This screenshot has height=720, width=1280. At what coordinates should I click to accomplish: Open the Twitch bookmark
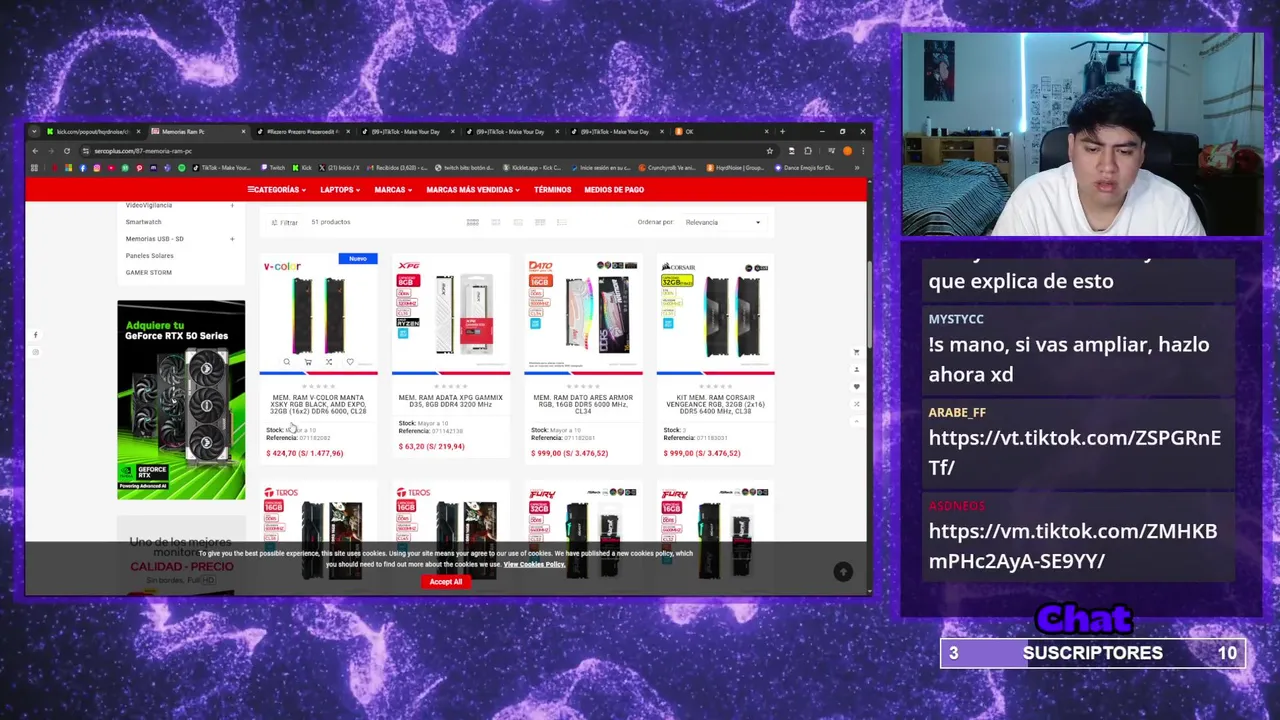(273, 168)
